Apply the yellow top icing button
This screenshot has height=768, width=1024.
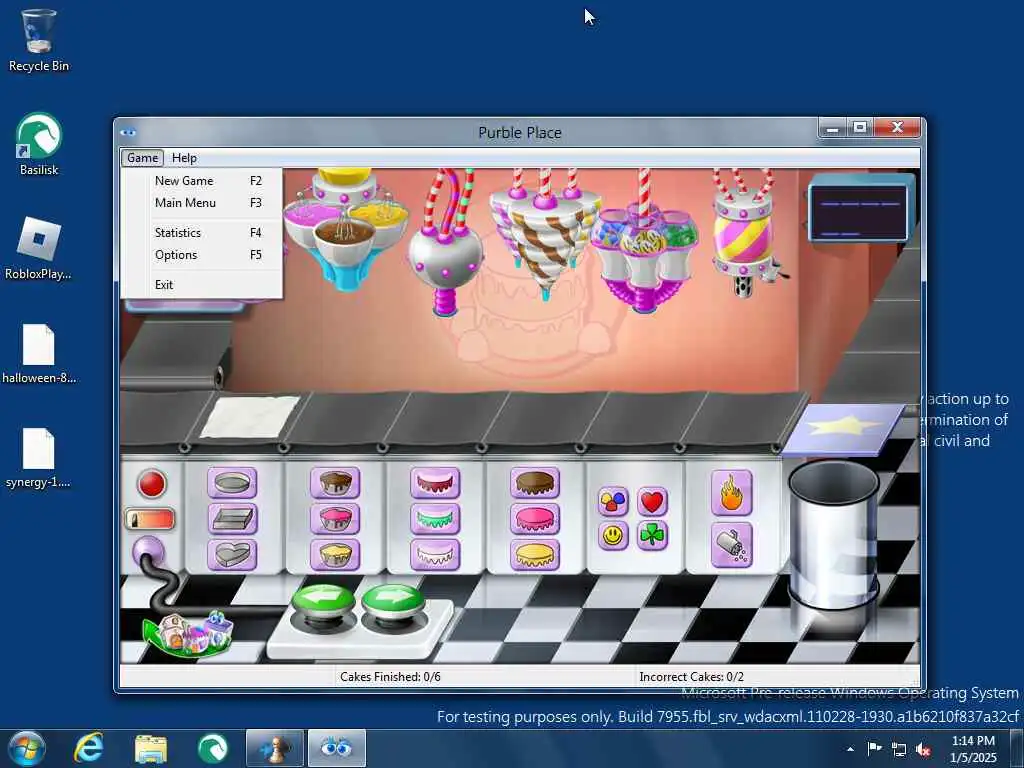coord(535,554)
